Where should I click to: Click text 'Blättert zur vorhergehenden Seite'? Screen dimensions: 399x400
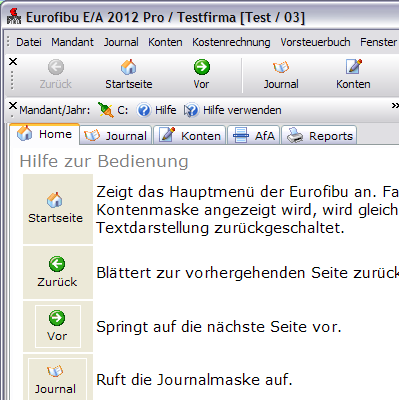tap(223, 273)
